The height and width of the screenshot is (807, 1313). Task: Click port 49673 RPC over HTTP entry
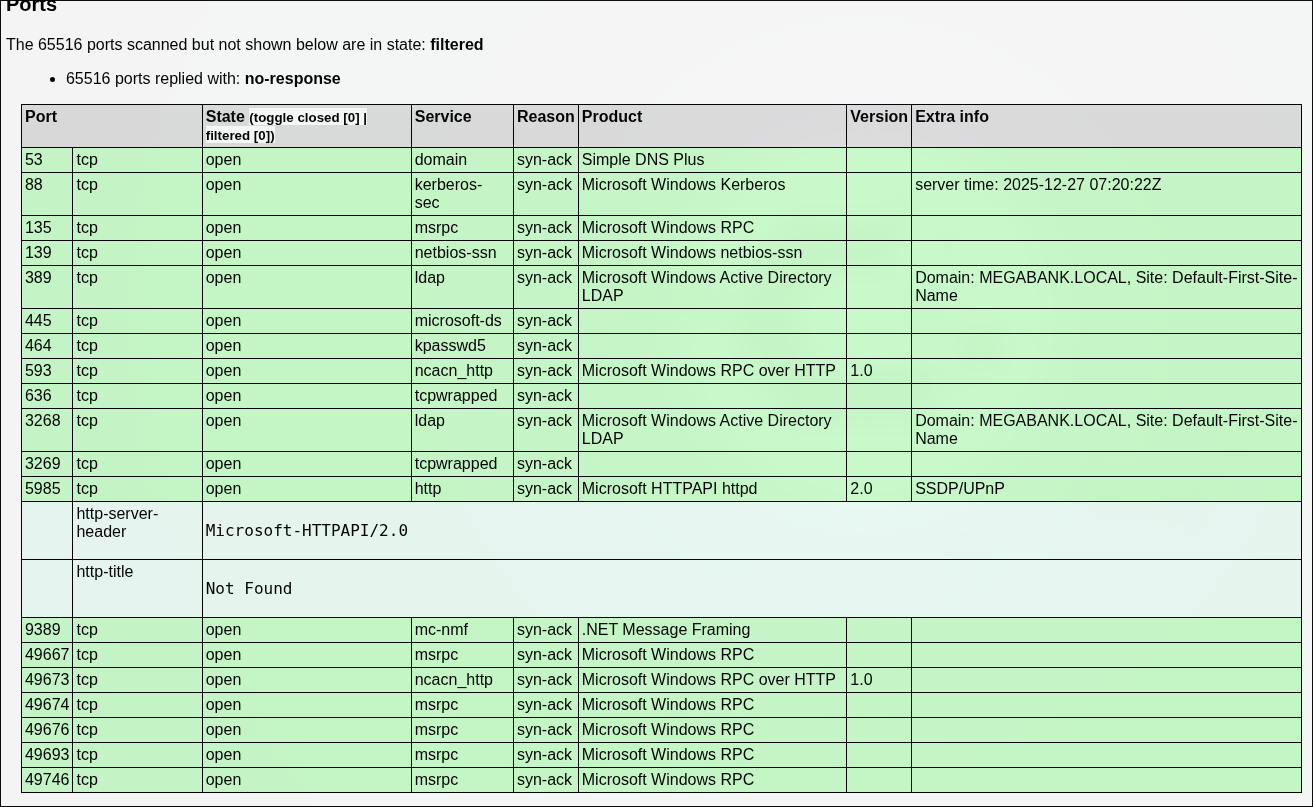[661, 680]
